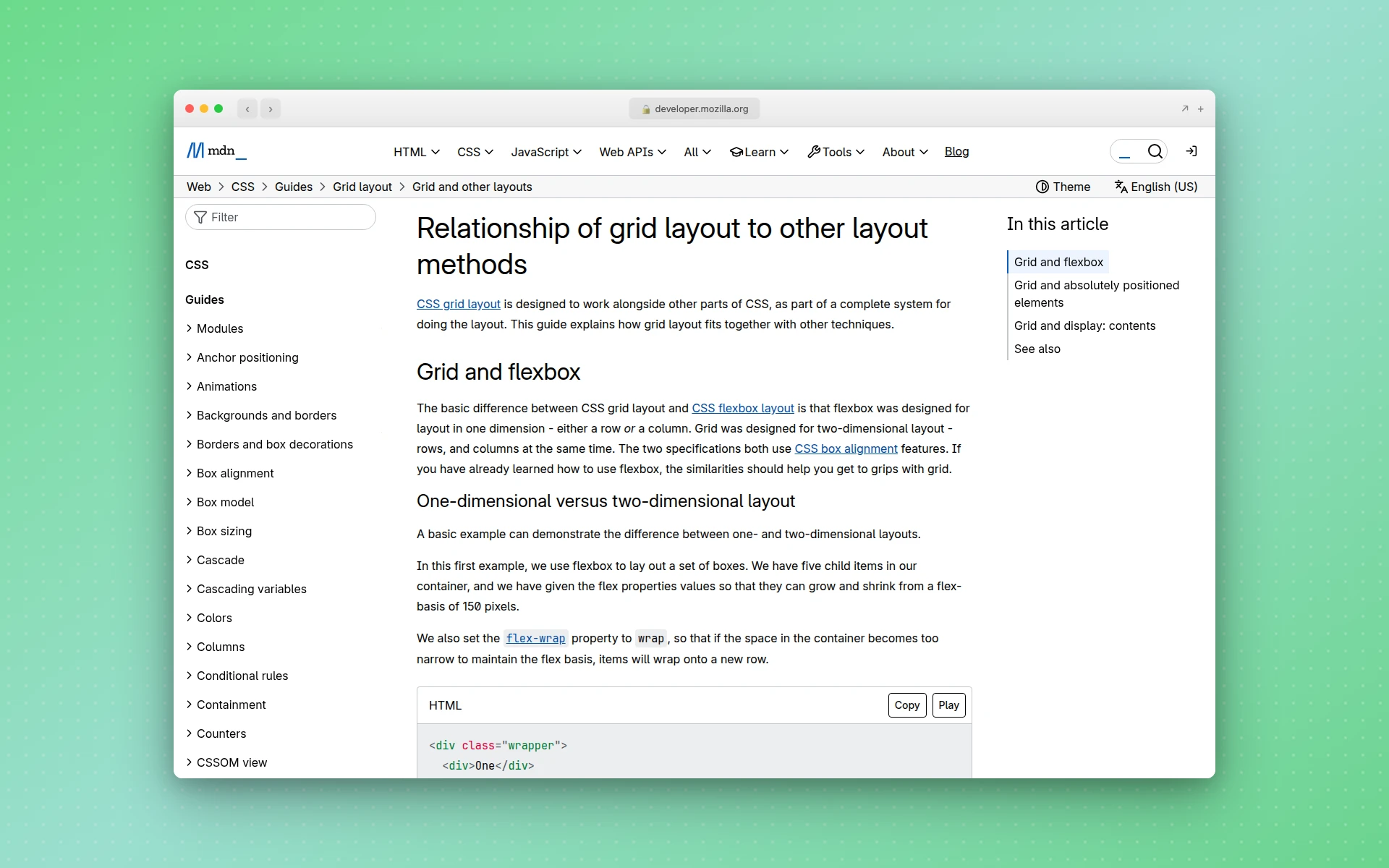Expand the Counters section
Screen dimensions: 1389x868
pyautogui.click(x=216, y=733)
